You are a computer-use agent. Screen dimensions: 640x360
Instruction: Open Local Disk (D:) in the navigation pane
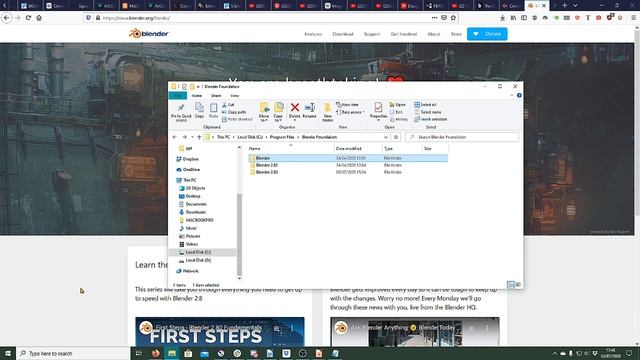coord(198,260)
